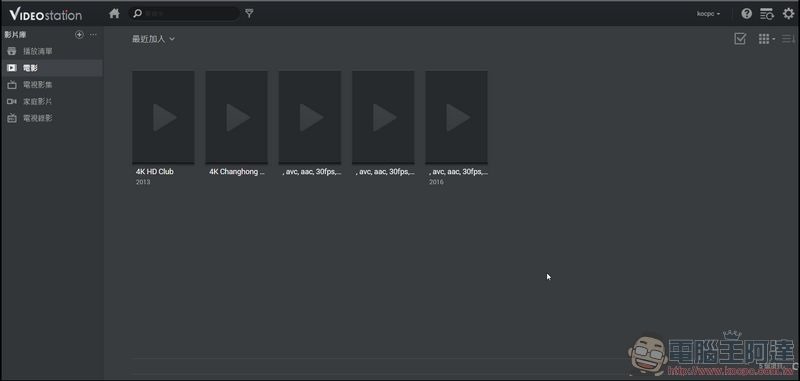Add a new collection with the plus icon
The width and height of the screenshot is (800, 381).
pyautogui.click(x=79, y=35)
